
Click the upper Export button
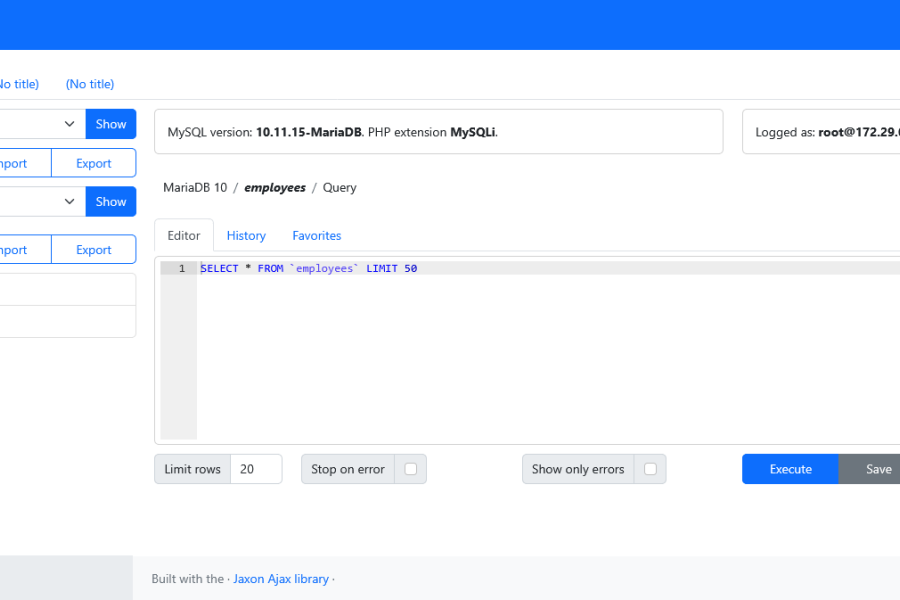93,163
